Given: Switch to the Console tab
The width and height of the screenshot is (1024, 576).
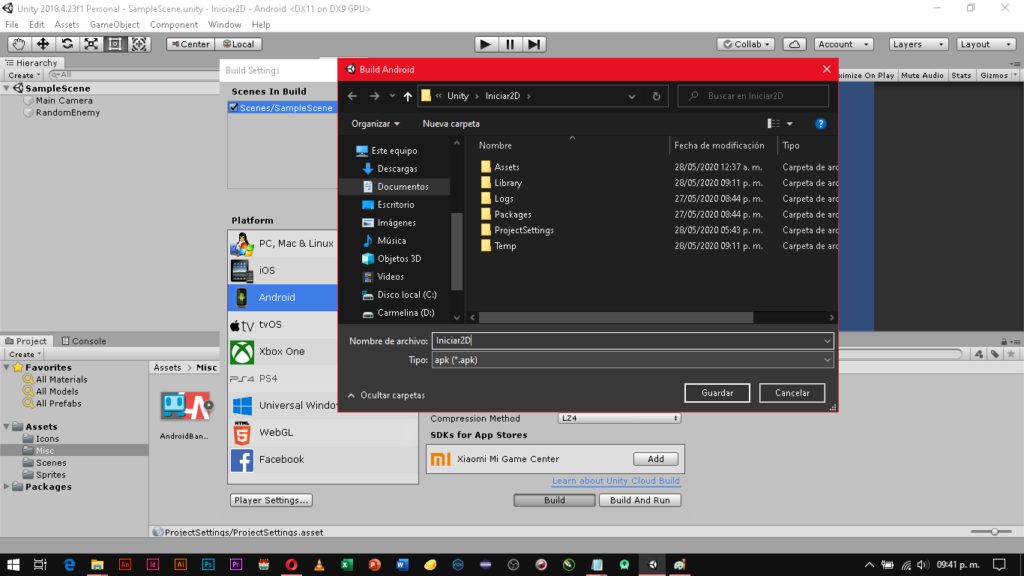Looking at the screenshot, I should tap(83, 341).
